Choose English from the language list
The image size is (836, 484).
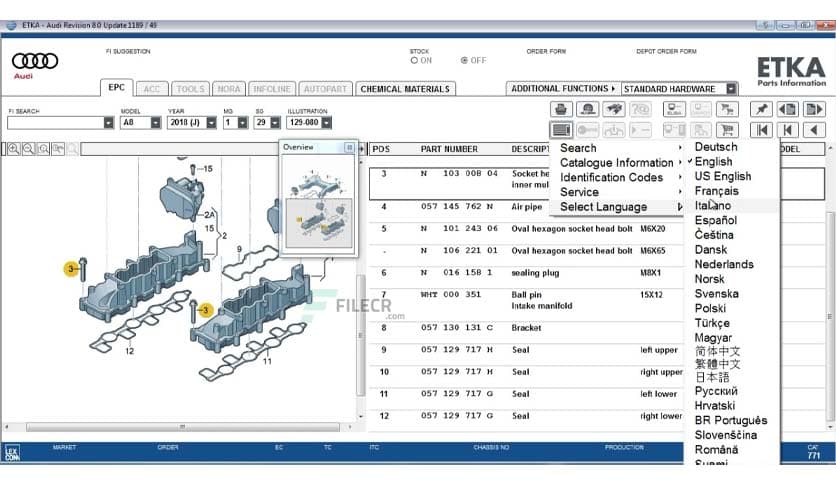click(x=713, y=161)
